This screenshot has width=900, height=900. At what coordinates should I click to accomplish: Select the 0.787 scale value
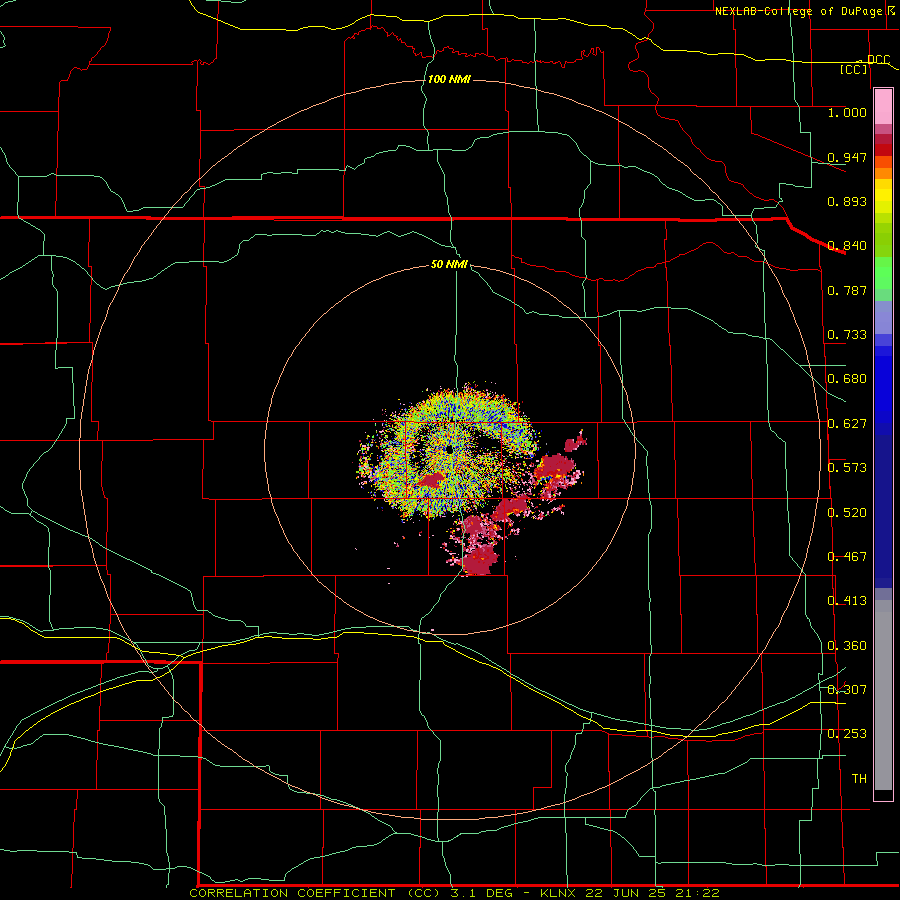click(847, 290)
